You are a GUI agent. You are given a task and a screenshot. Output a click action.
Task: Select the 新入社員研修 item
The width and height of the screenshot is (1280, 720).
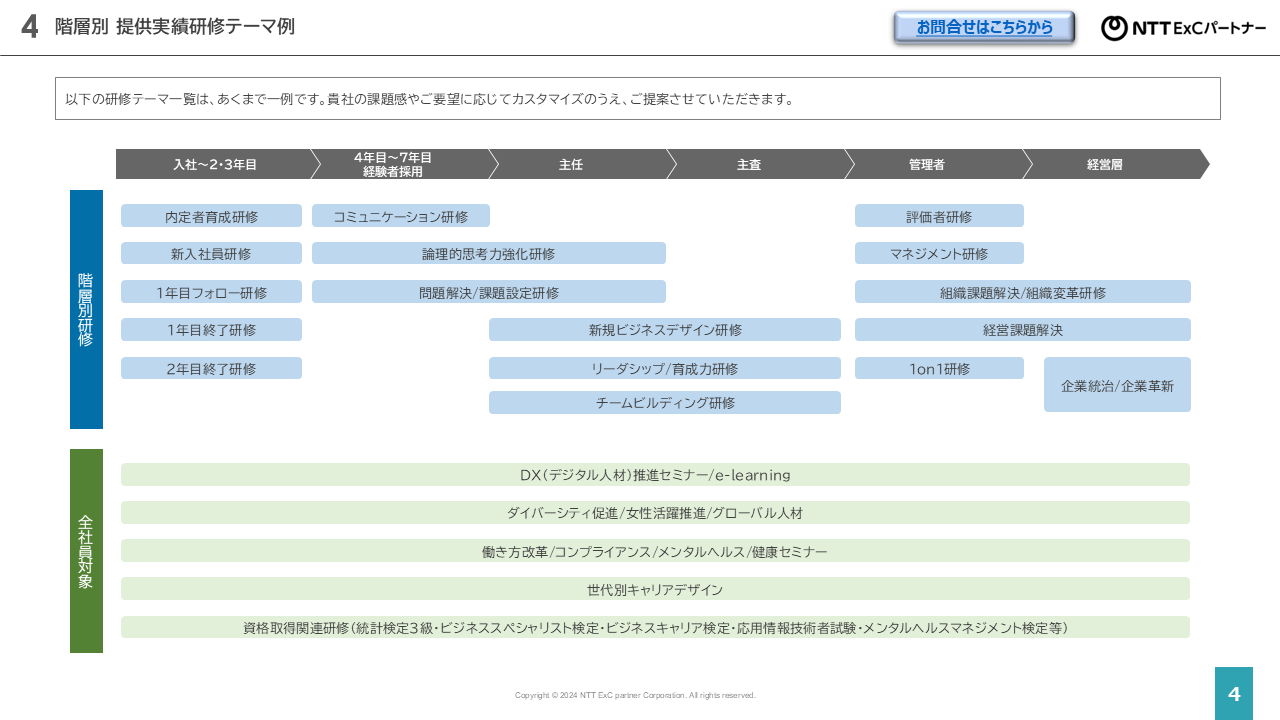point(211,253)
